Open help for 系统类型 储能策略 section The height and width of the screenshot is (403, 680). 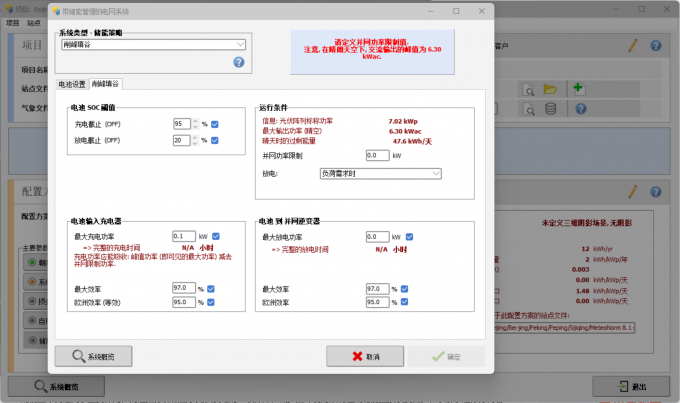coord(239,62)
